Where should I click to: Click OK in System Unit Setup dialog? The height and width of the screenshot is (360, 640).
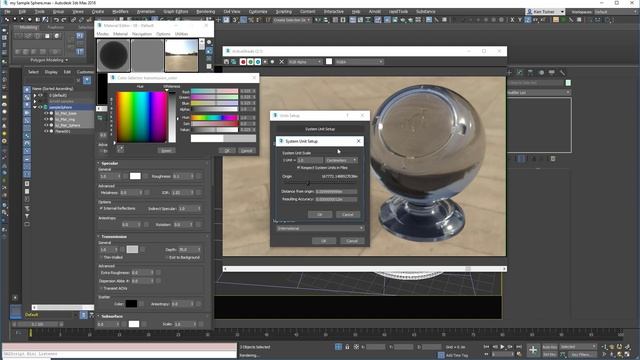pos(320,214)
